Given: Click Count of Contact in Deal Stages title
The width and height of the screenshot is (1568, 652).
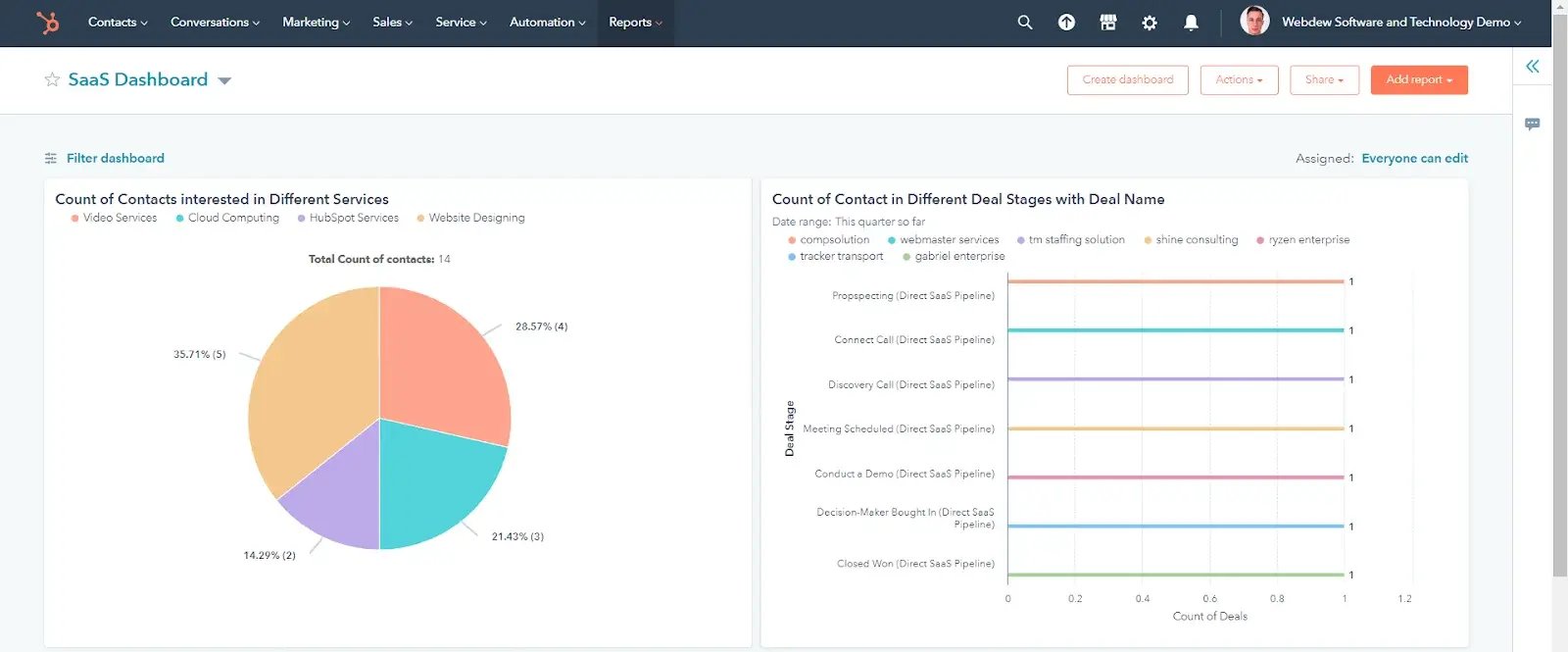Looking at the screenshot, I should pos(968,199).
